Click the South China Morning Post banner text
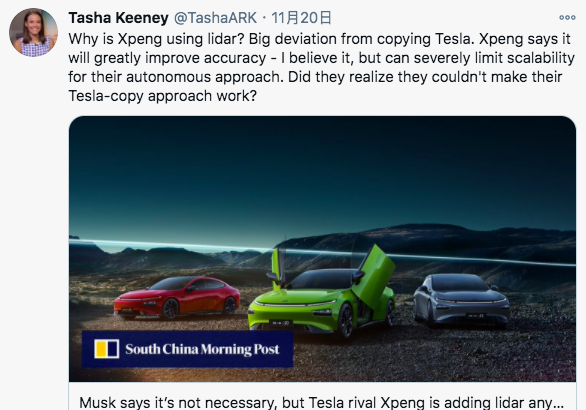The height and width of the screenshot is (410, 586). [x=202, y=349]
